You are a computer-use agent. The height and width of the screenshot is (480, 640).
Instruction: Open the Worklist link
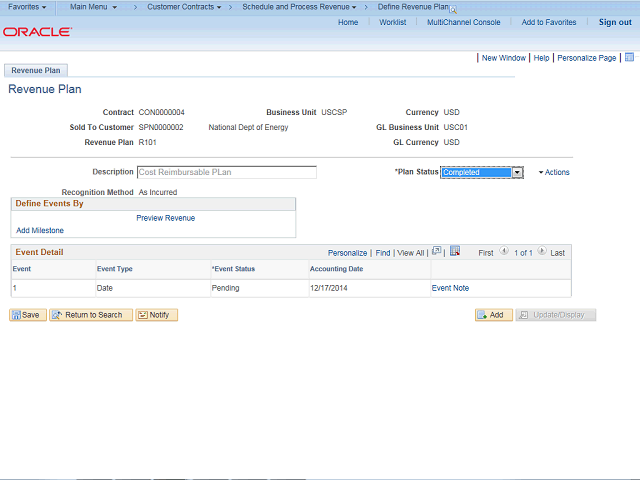[x=393, y=22]
